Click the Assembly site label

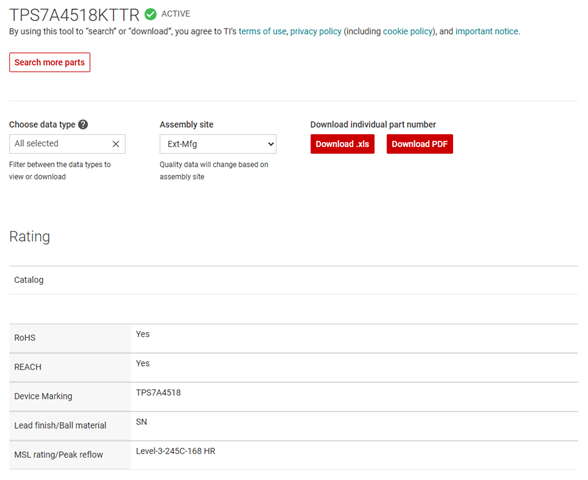186,124
